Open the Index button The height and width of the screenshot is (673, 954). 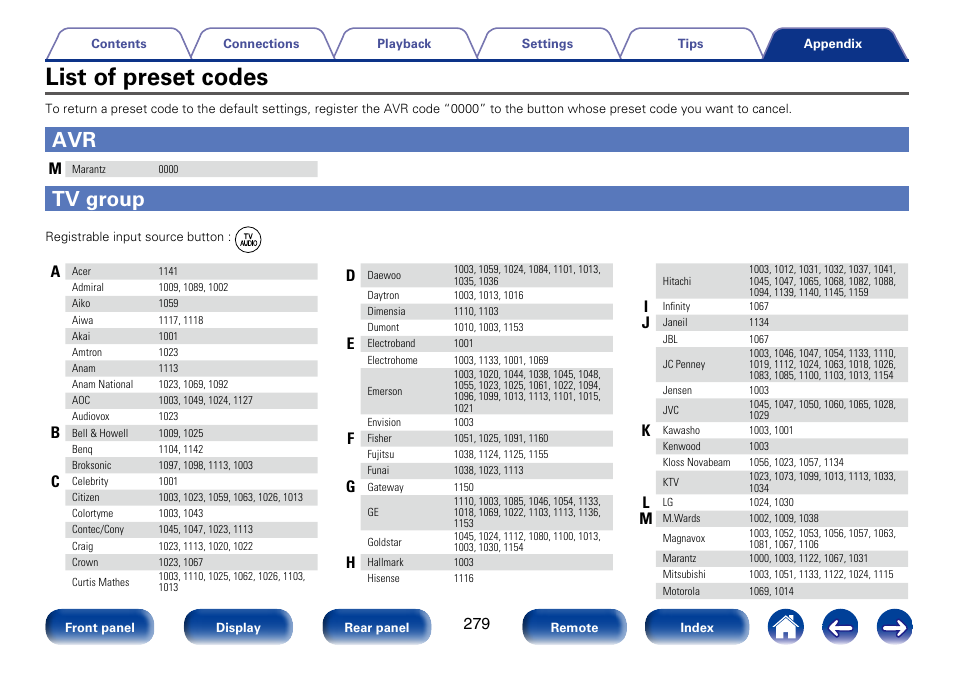coord(697,627)
